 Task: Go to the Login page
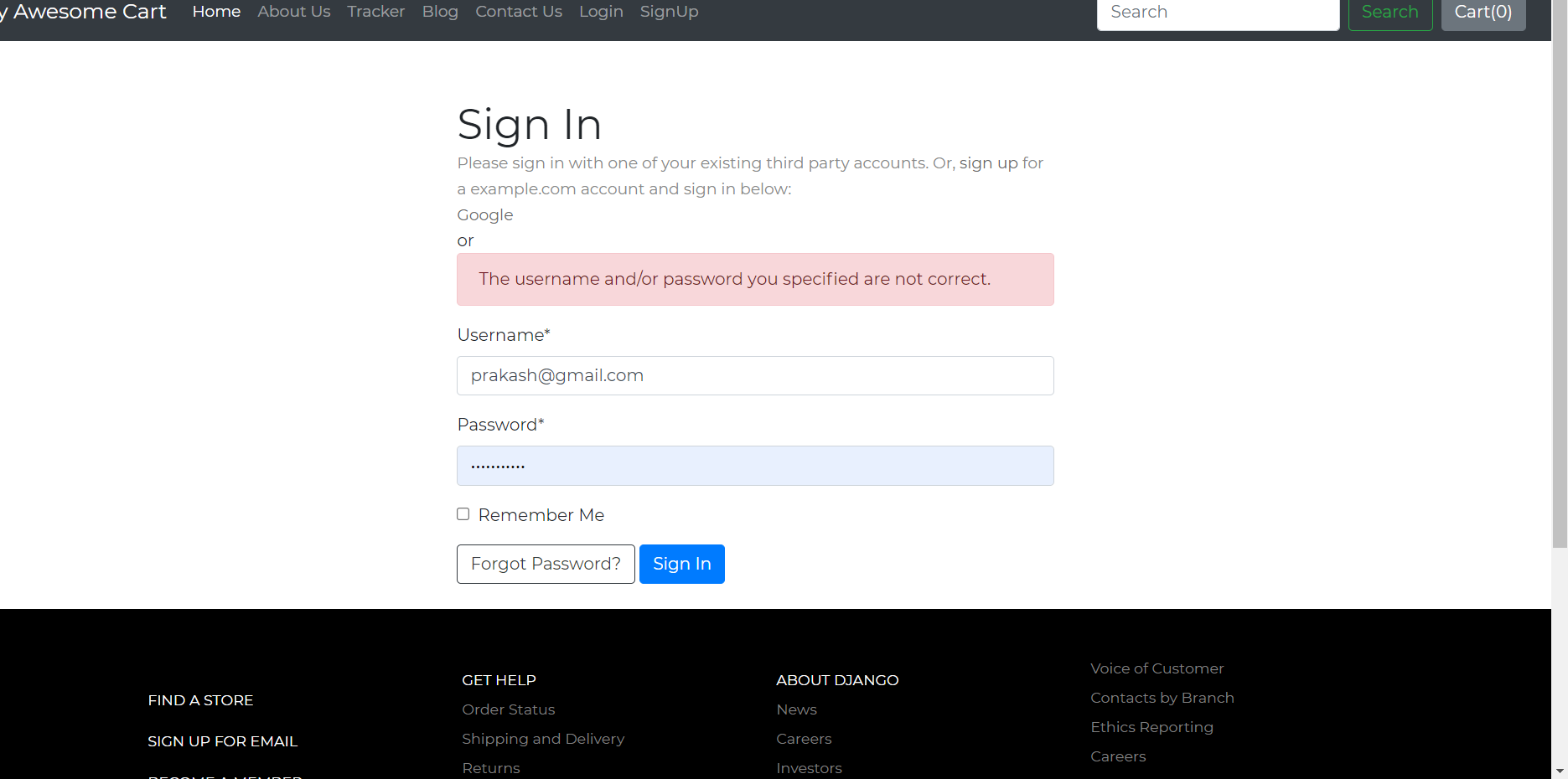[x=601, y=12]
